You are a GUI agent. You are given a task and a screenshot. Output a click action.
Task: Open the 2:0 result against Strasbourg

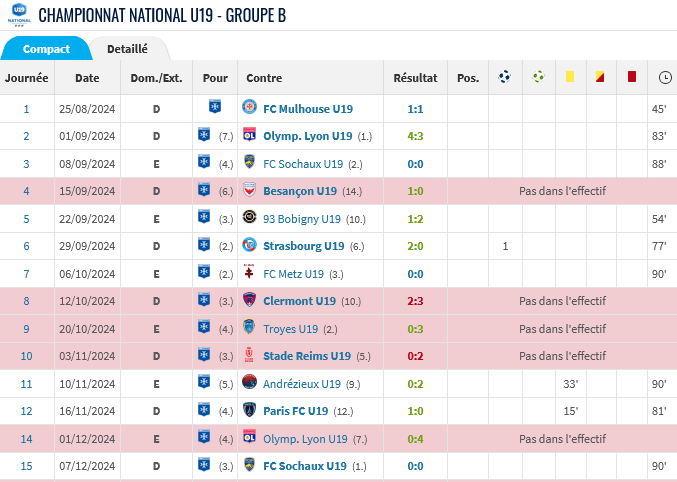(x=415, y=246)
